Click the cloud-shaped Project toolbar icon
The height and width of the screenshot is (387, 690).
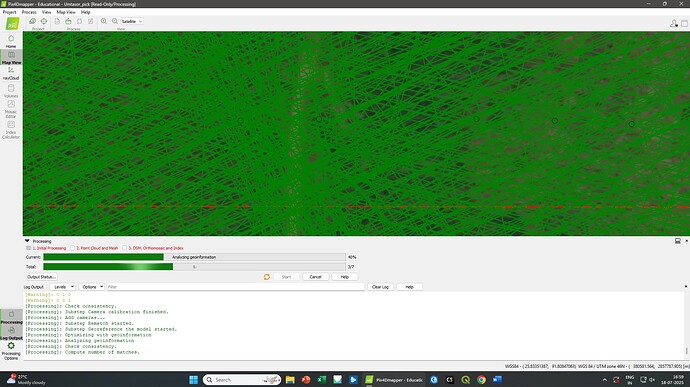pos(33,21)
